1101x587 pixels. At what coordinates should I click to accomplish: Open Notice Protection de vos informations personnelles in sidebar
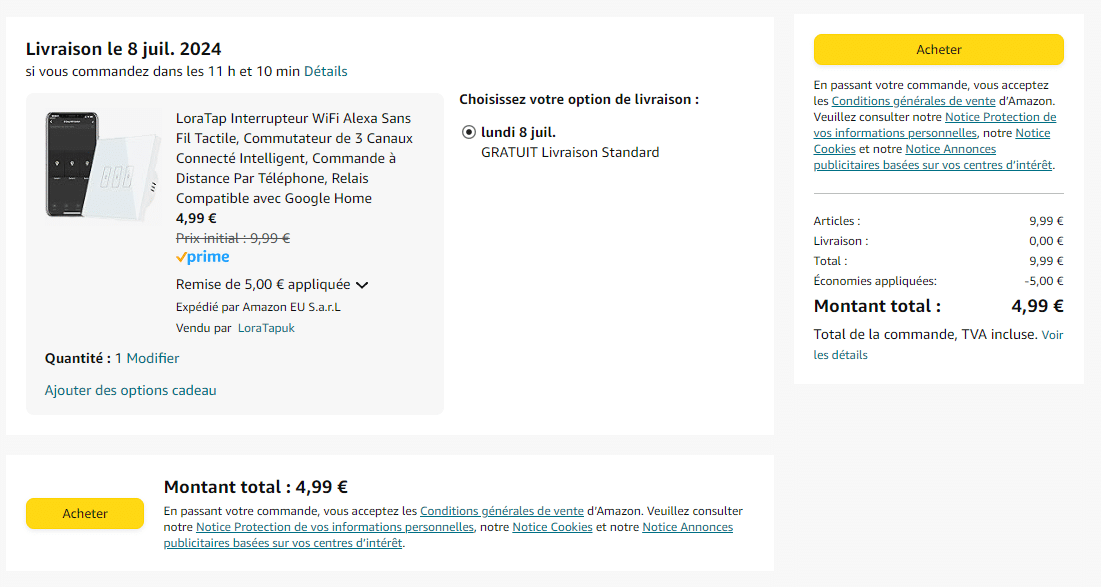point(935,125)
